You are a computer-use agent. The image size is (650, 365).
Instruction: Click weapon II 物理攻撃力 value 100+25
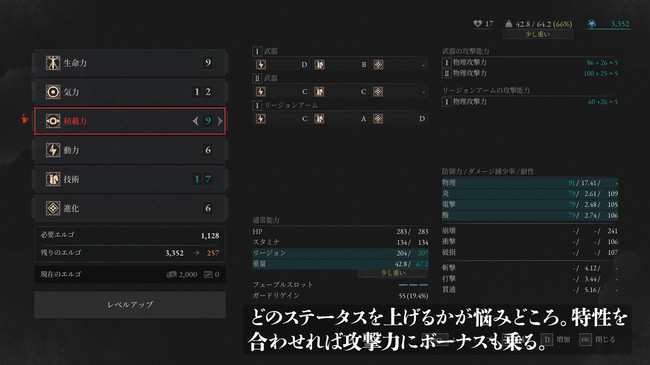(601, 73)
